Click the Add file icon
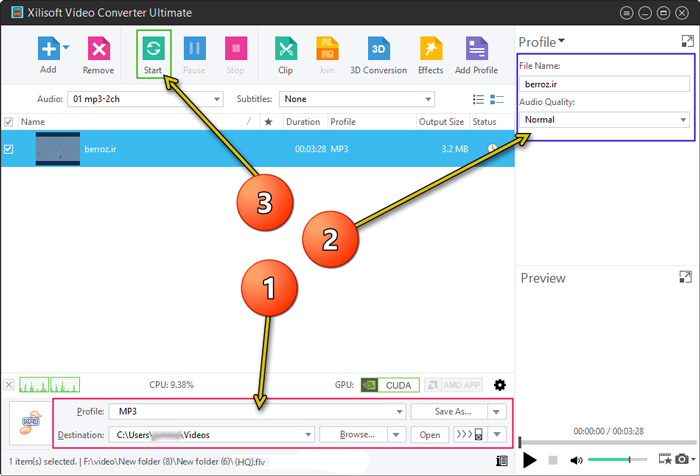700x476 pixels. pyautogui.click(x=47, y=49)
